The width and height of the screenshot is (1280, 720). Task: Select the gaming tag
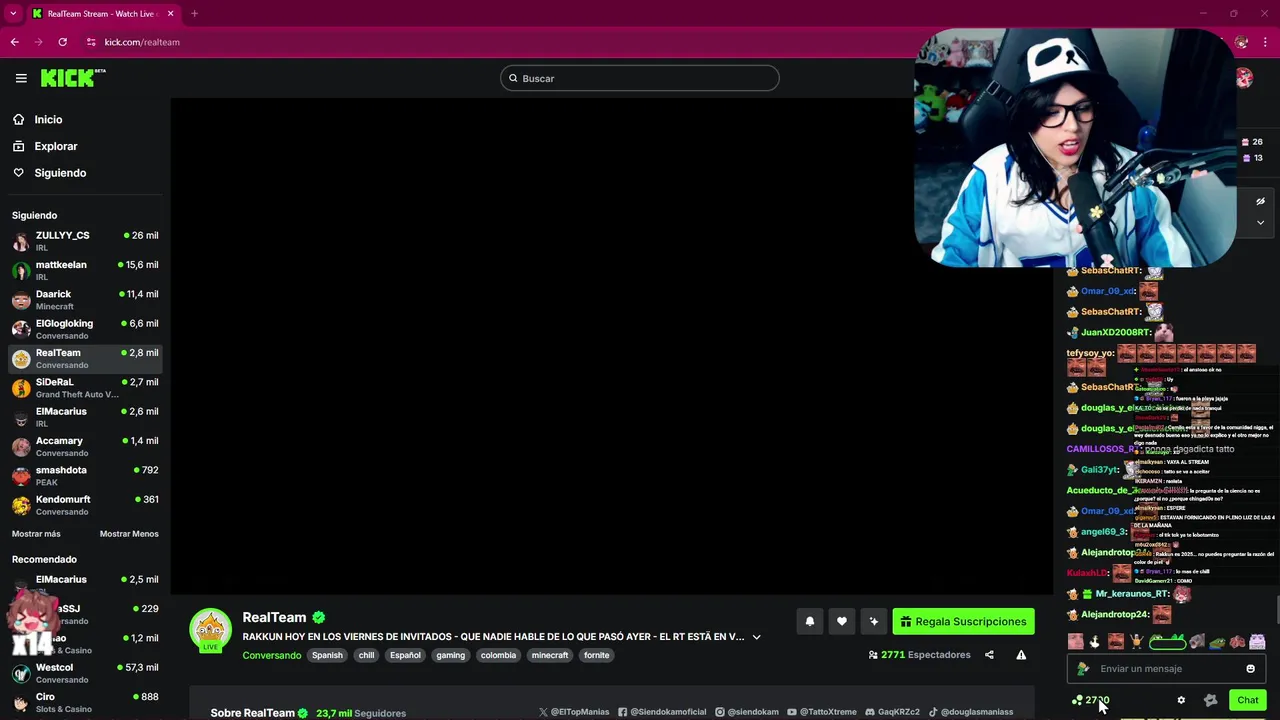coord(450,655)
